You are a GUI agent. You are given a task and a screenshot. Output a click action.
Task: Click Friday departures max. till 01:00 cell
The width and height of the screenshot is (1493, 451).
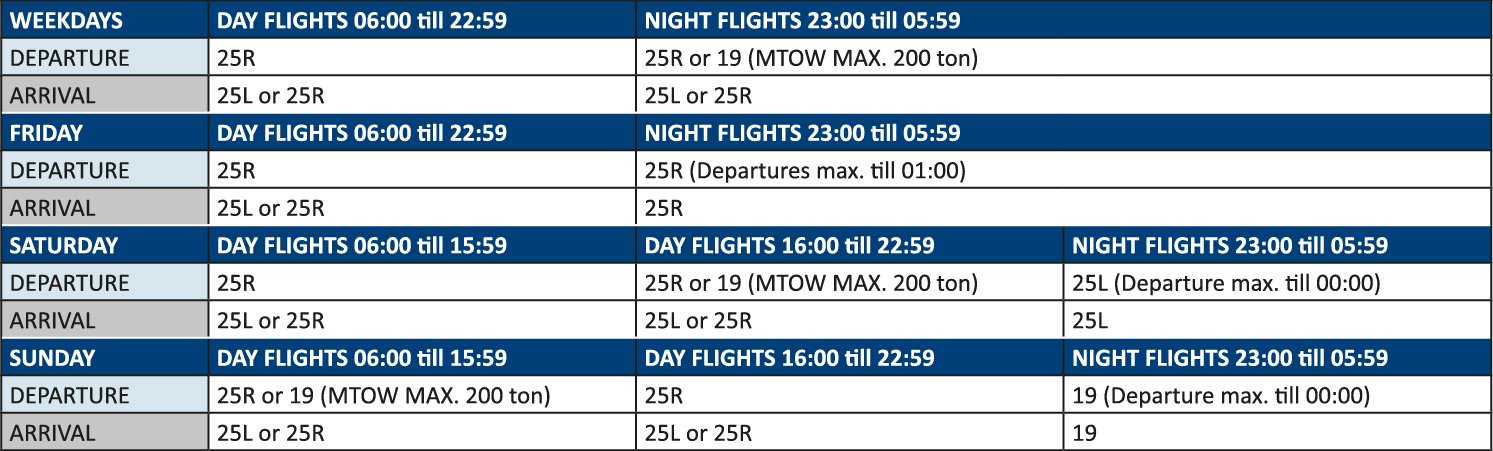pyautogui.click(x=1064, y=171)
